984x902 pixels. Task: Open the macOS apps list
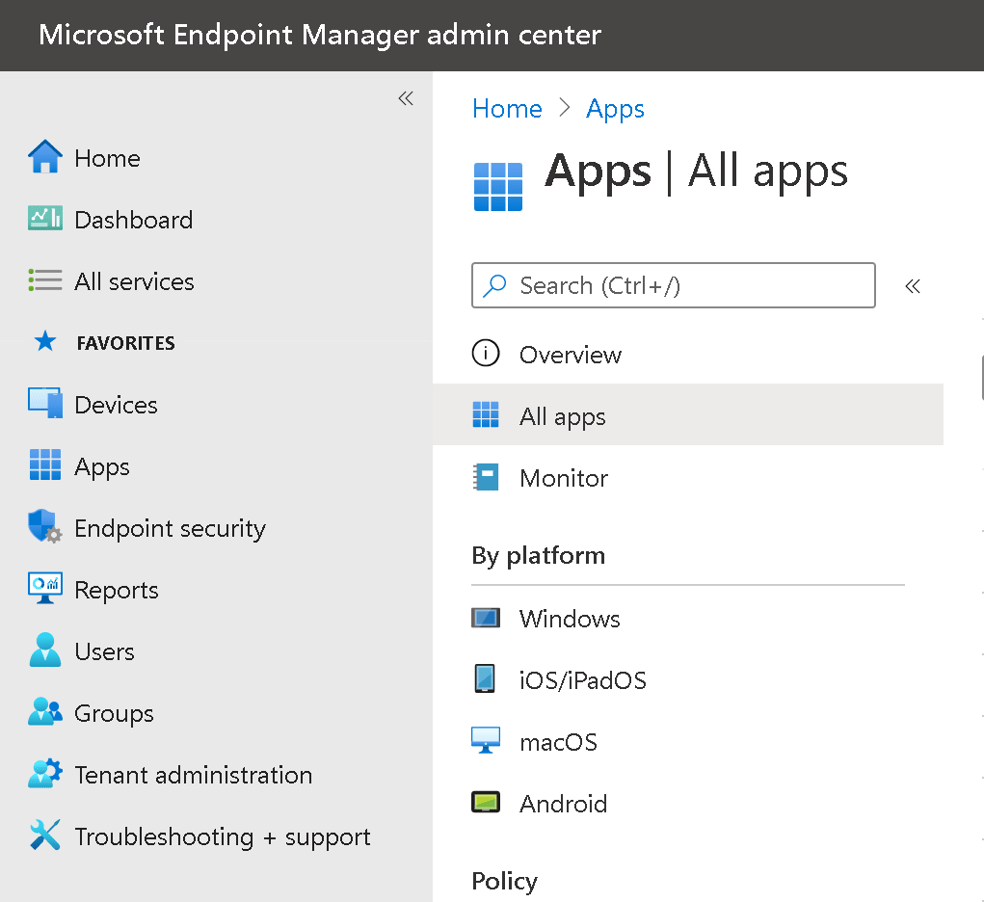[x=558, y=741]
